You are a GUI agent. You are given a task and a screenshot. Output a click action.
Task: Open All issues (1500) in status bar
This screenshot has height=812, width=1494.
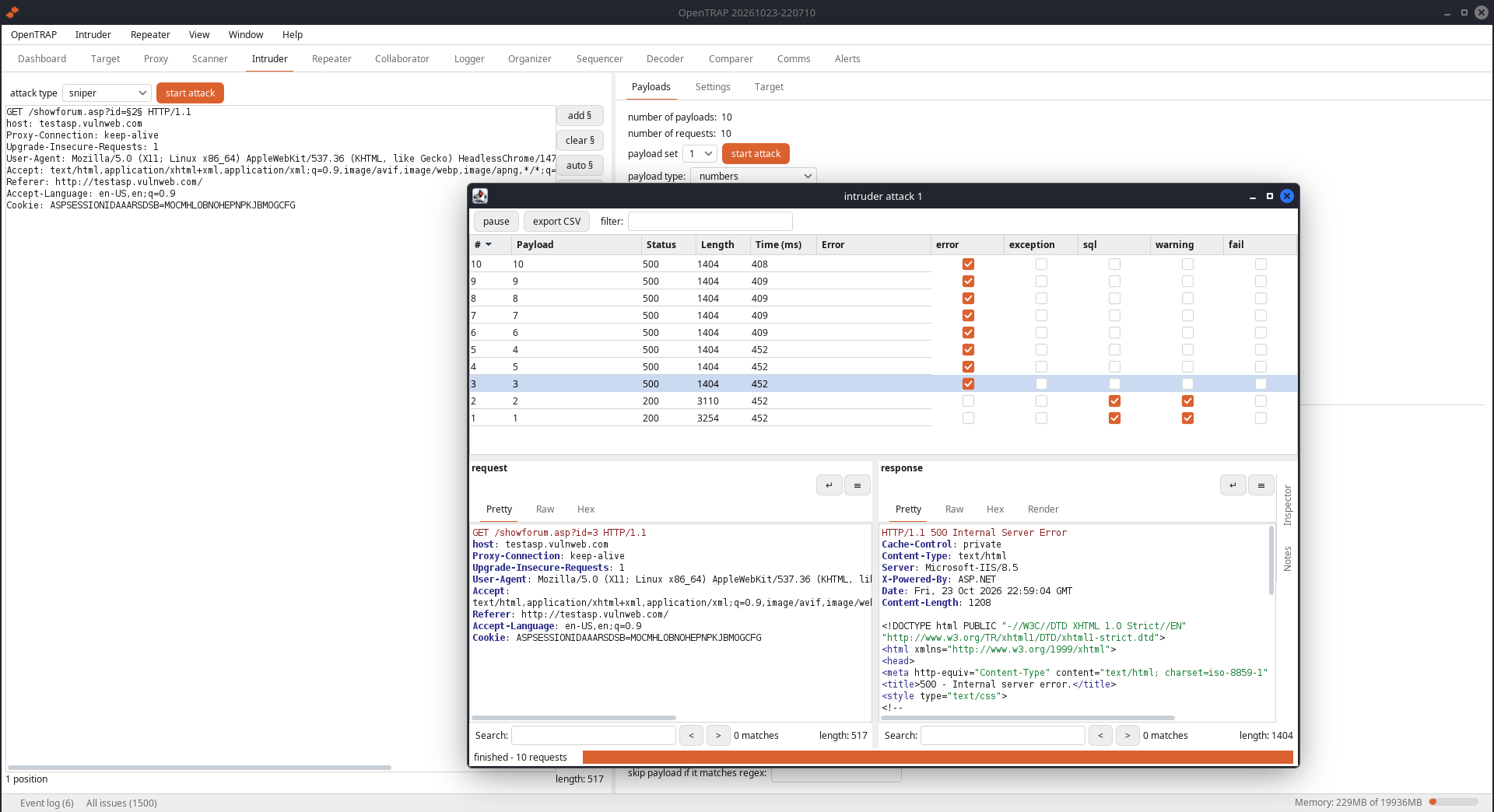[121, 803]
